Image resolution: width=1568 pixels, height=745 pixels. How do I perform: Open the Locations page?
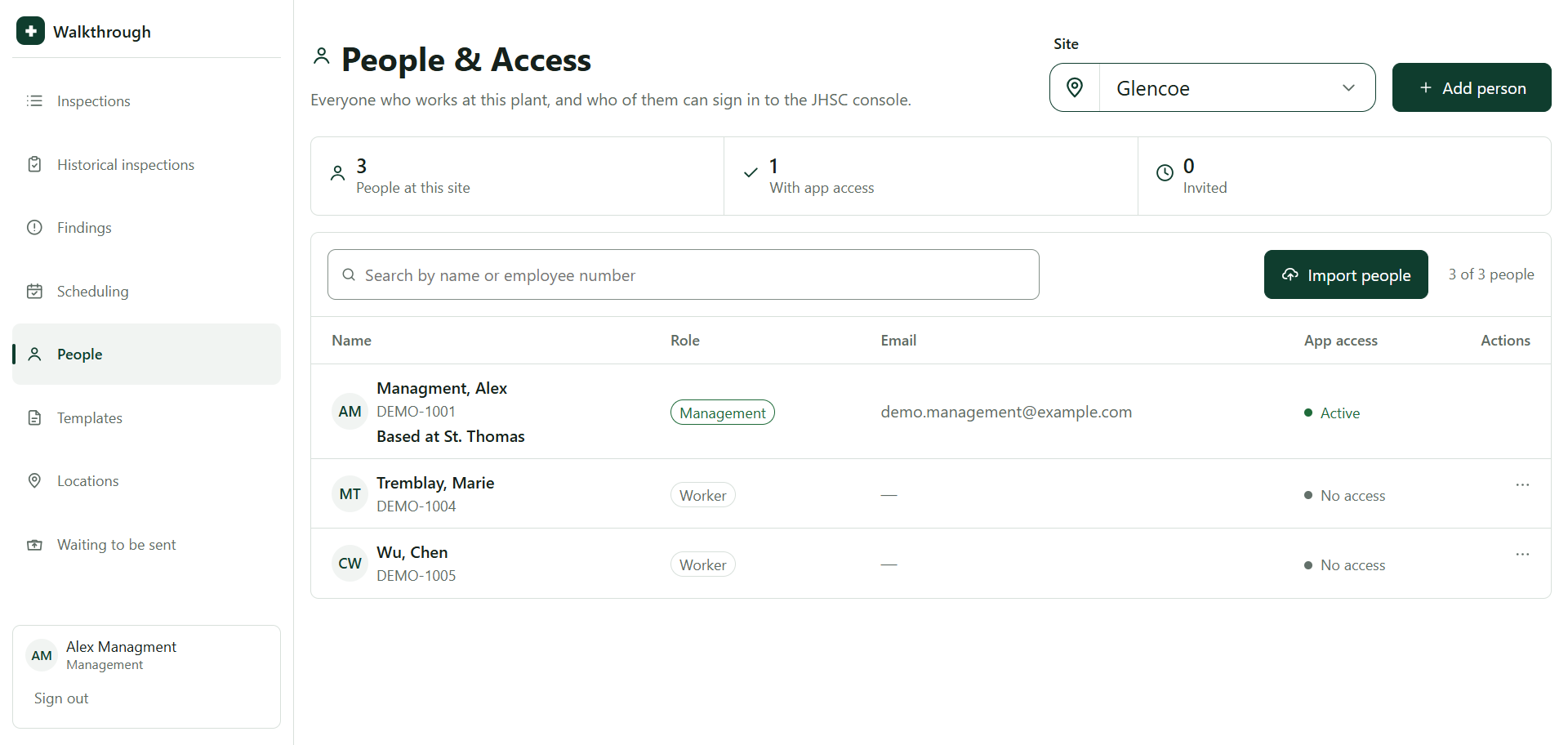pos(146,481)
